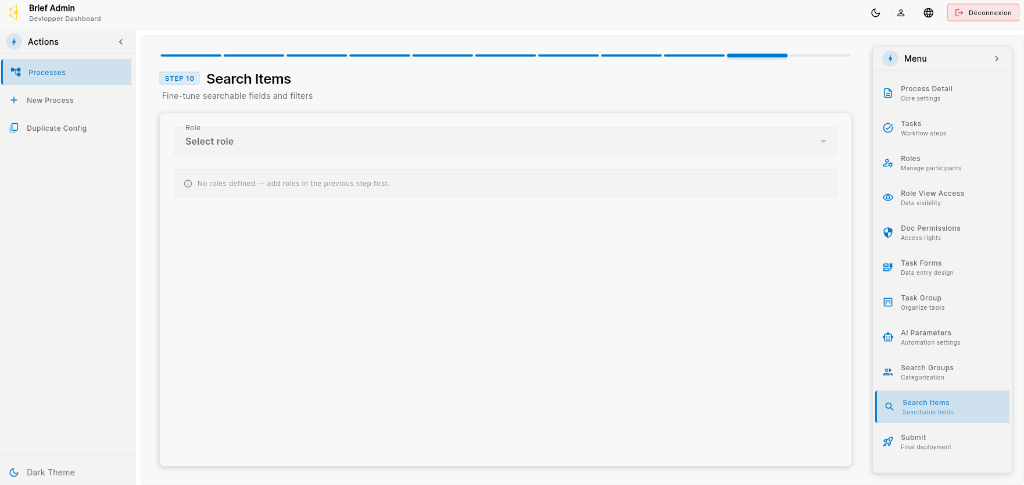The height and width of the screenshot is (485, 1024).
Task: Click the Duplicate Config copy icon
Action: pos(14,128)
